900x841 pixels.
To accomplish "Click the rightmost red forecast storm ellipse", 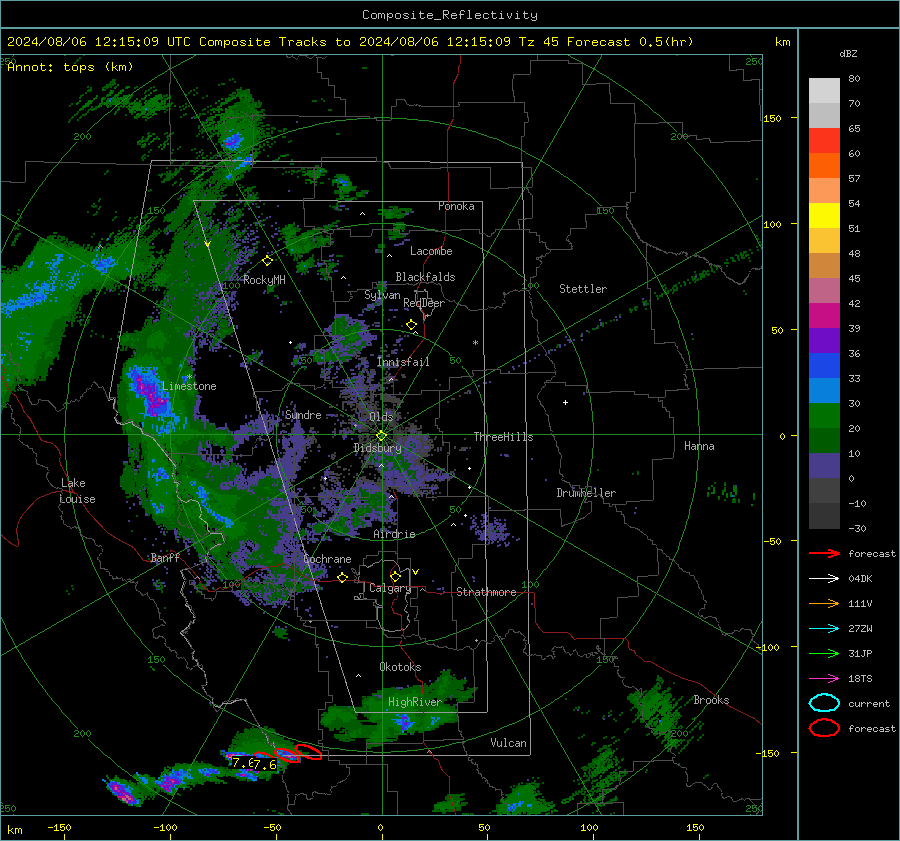I will (309, 751).
